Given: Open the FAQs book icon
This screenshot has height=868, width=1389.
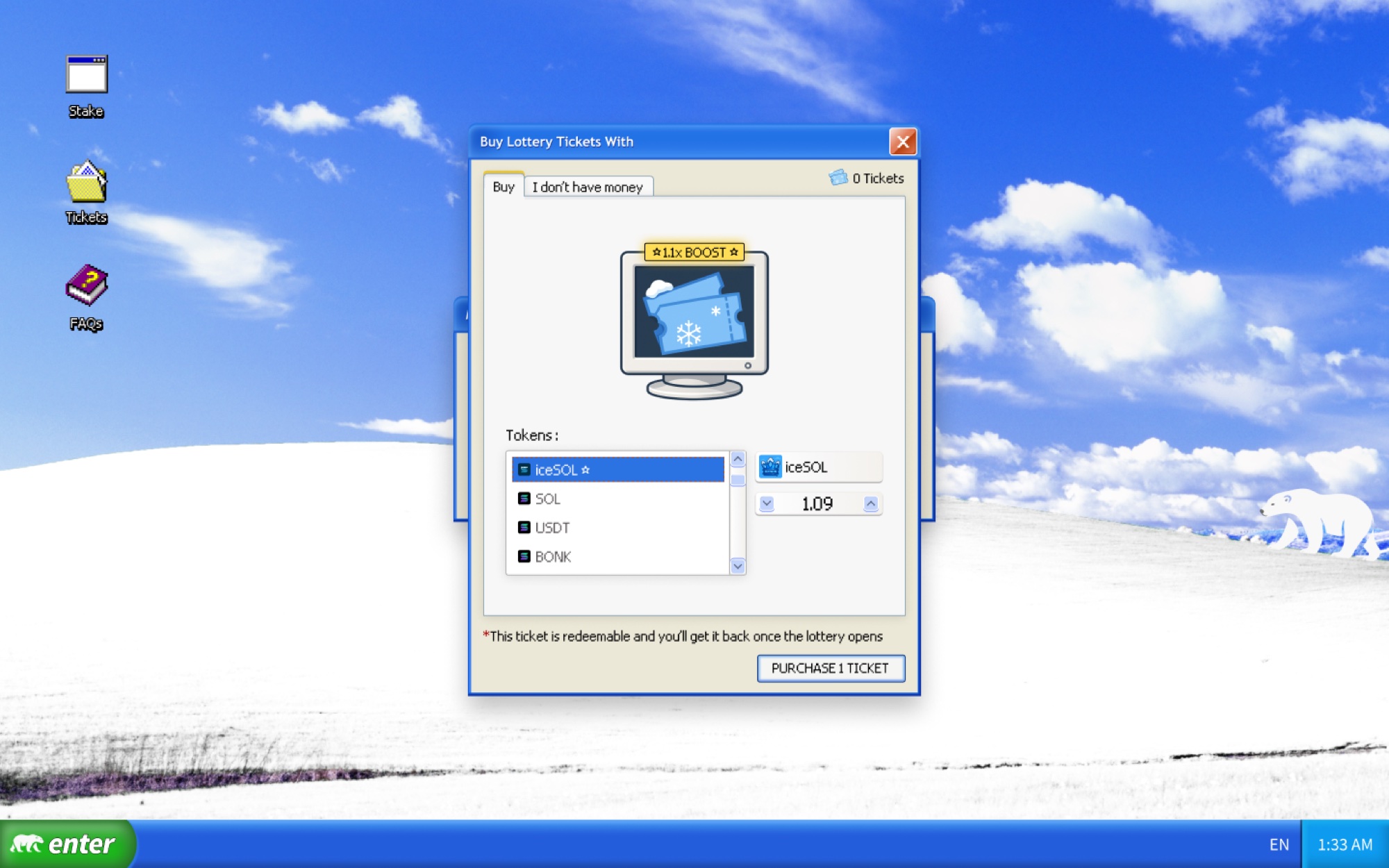Looking at the screenshot, I should [x=87, y=297].
